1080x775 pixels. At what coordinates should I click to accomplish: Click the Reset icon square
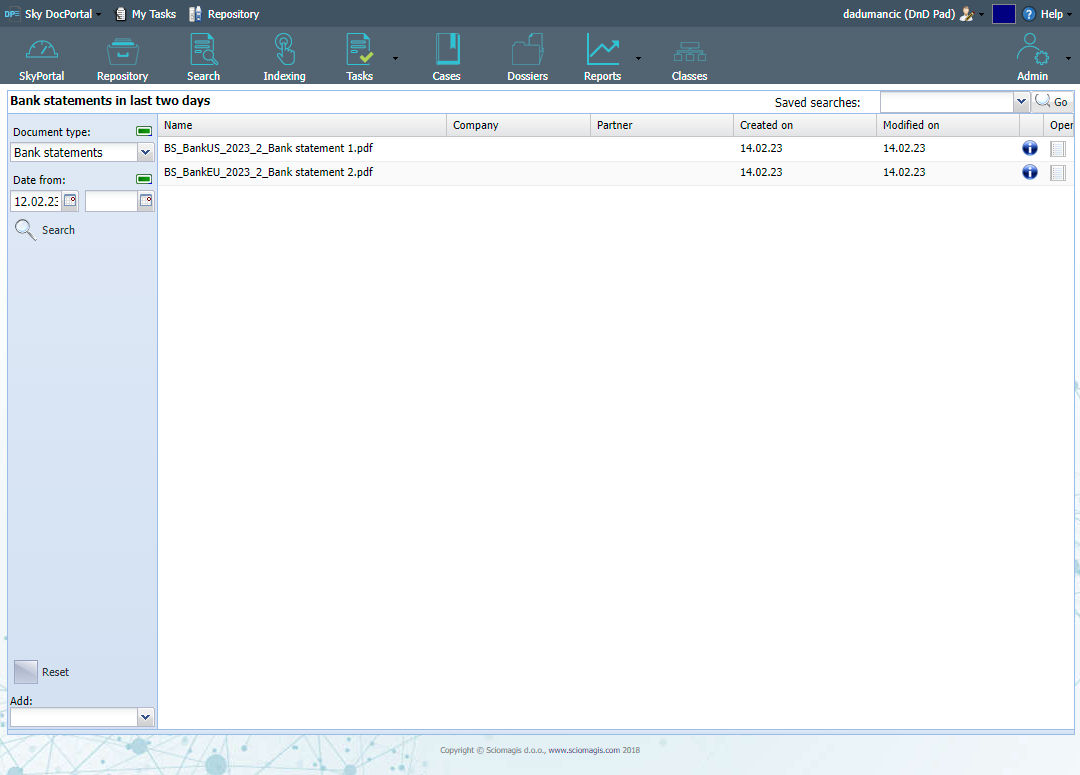click(26, 672)
